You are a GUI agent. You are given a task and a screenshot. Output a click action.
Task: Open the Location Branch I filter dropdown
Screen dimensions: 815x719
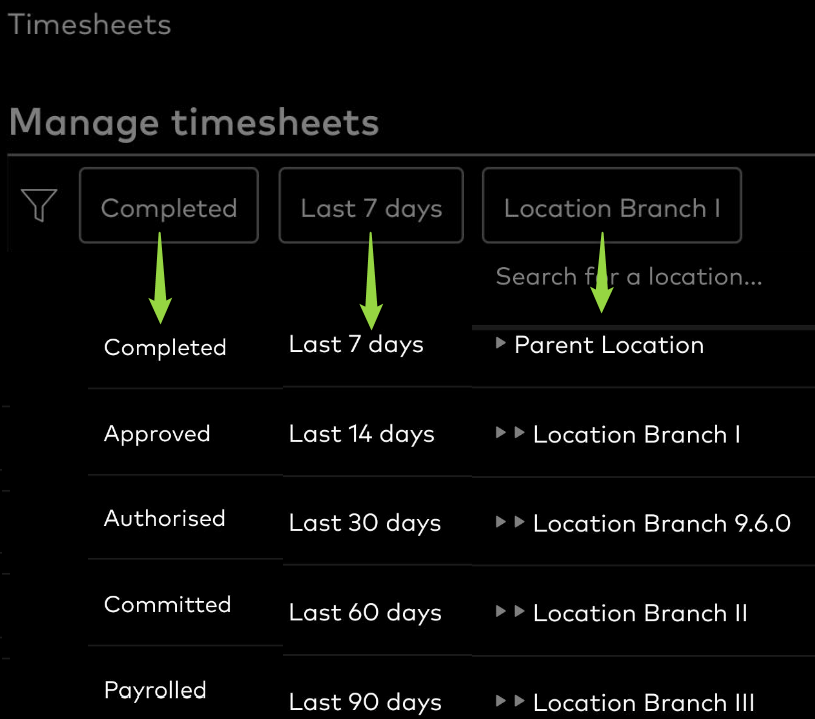point(612,205)
